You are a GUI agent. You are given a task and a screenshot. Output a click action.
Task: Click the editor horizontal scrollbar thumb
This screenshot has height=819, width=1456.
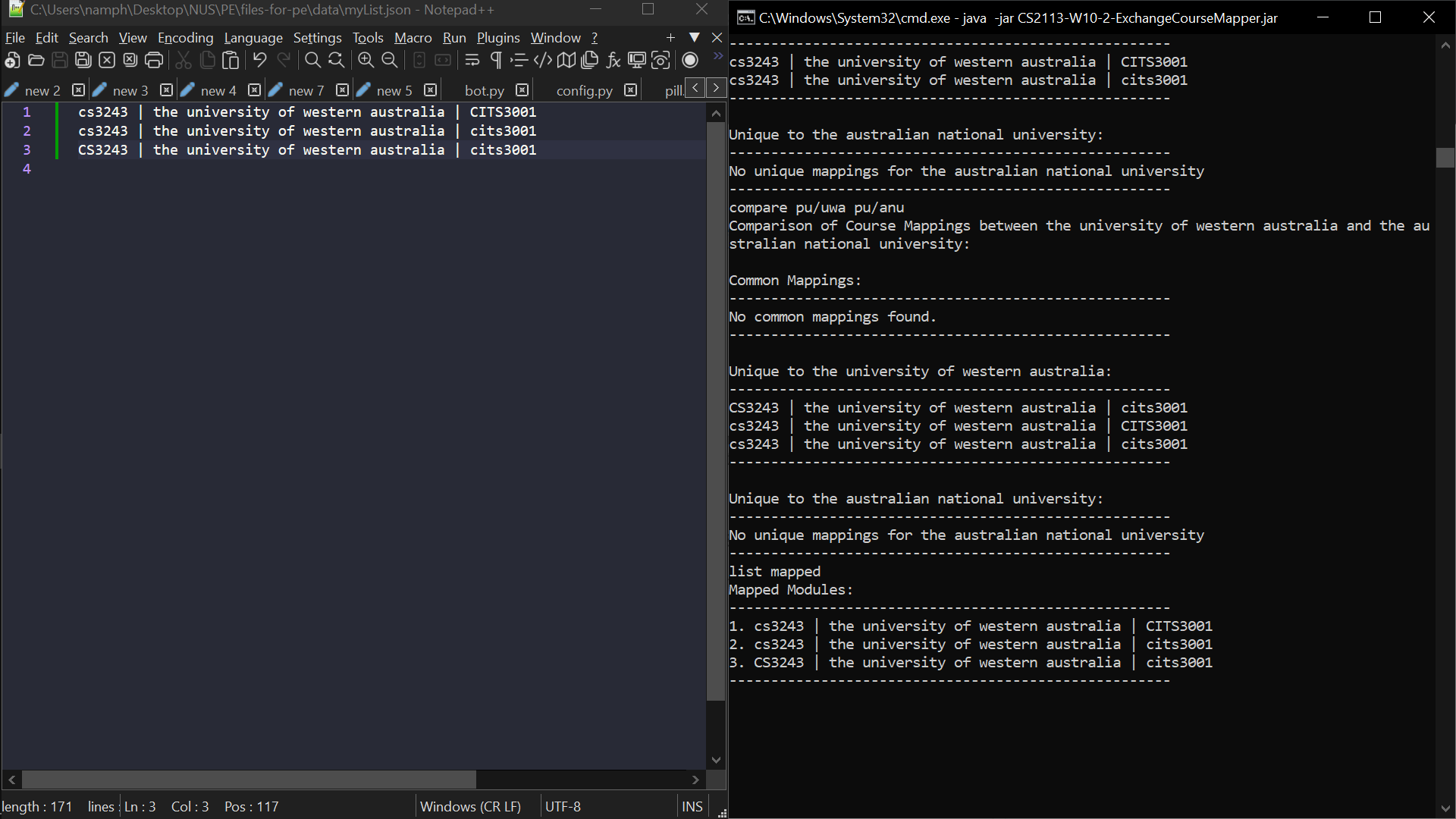click(x=249, y=780)
